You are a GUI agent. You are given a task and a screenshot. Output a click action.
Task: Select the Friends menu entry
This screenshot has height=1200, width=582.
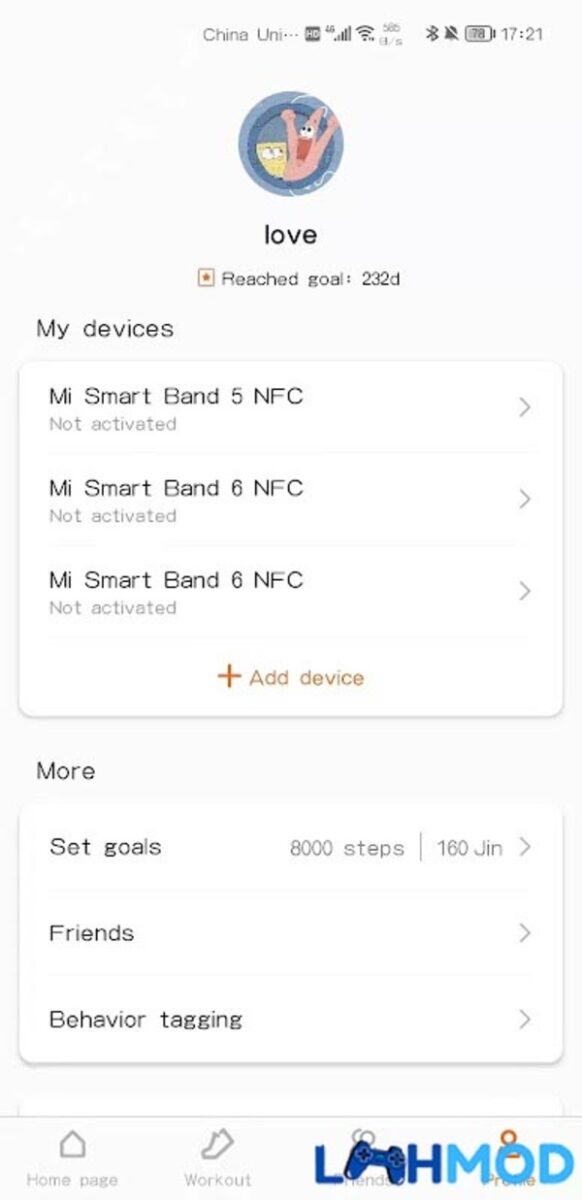(291, 933)
